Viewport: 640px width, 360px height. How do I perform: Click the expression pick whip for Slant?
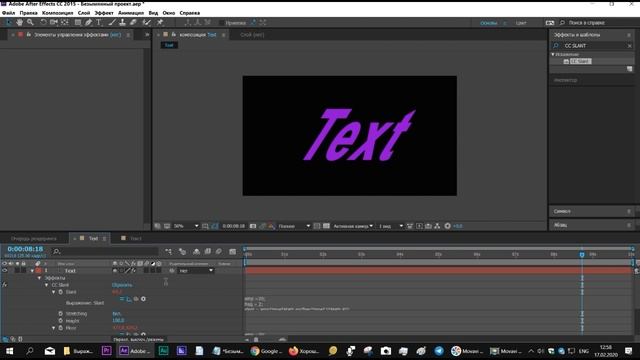(x=136, y=299)
